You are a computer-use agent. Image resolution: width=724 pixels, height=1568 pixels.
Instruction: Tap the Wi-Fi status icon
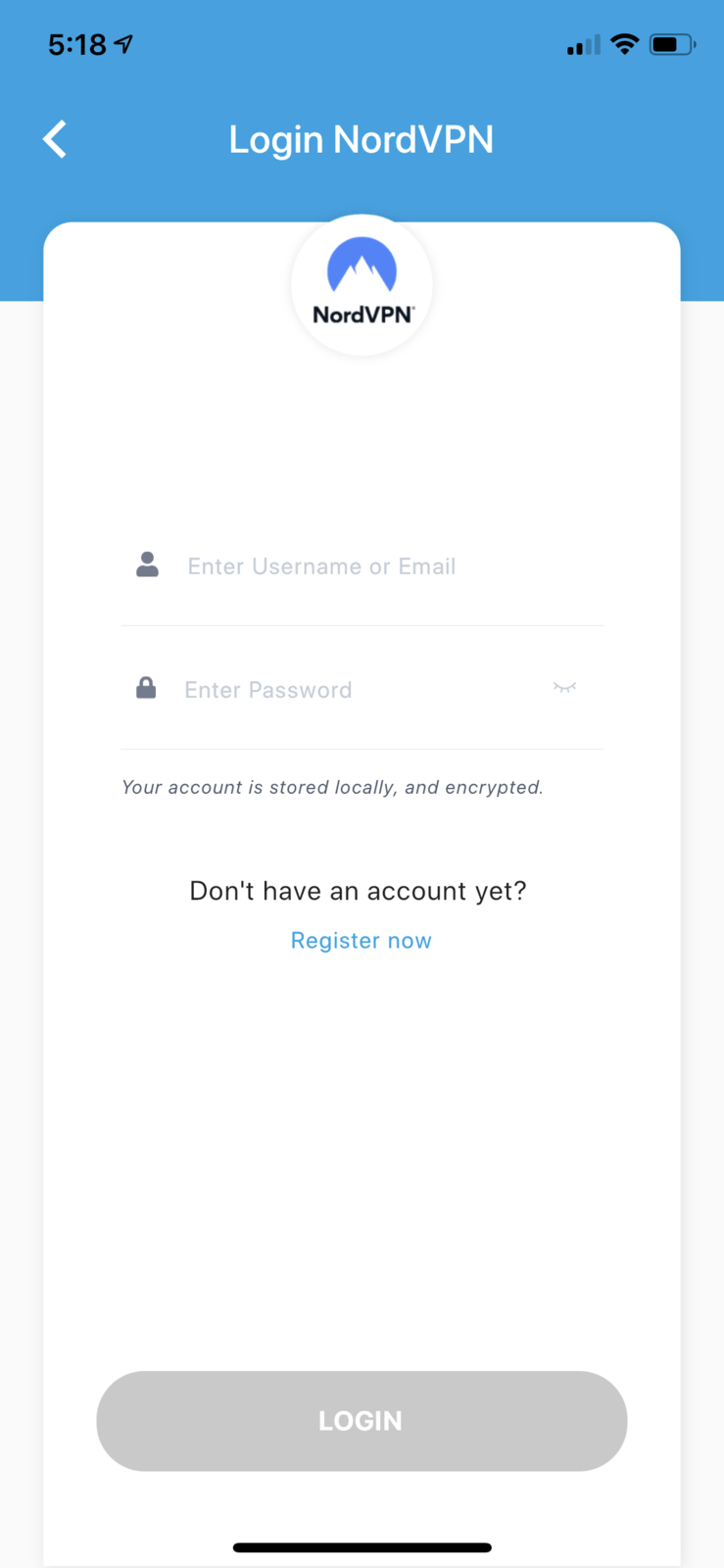coord(624,44)
